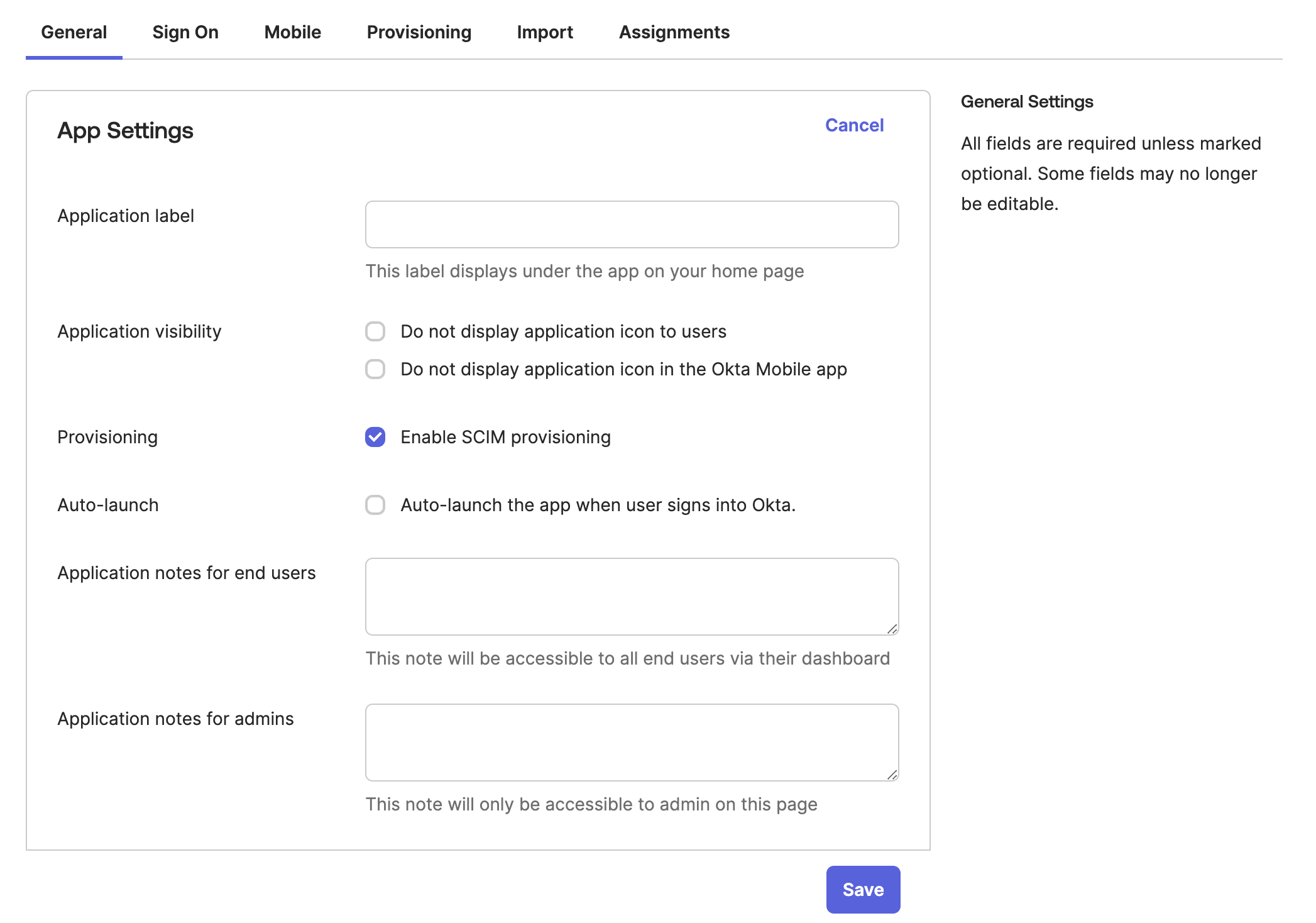The image size is (1316, 923).
Task: Focus the Application notes for admins box
Action: tap(632, 743)
